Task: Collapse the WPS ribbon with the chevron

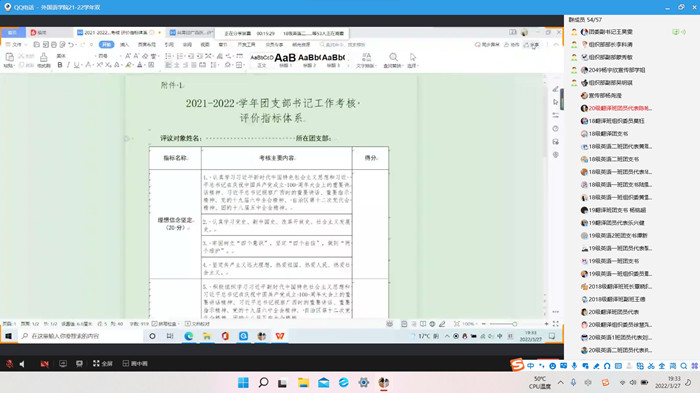Action: coord(556,45)
